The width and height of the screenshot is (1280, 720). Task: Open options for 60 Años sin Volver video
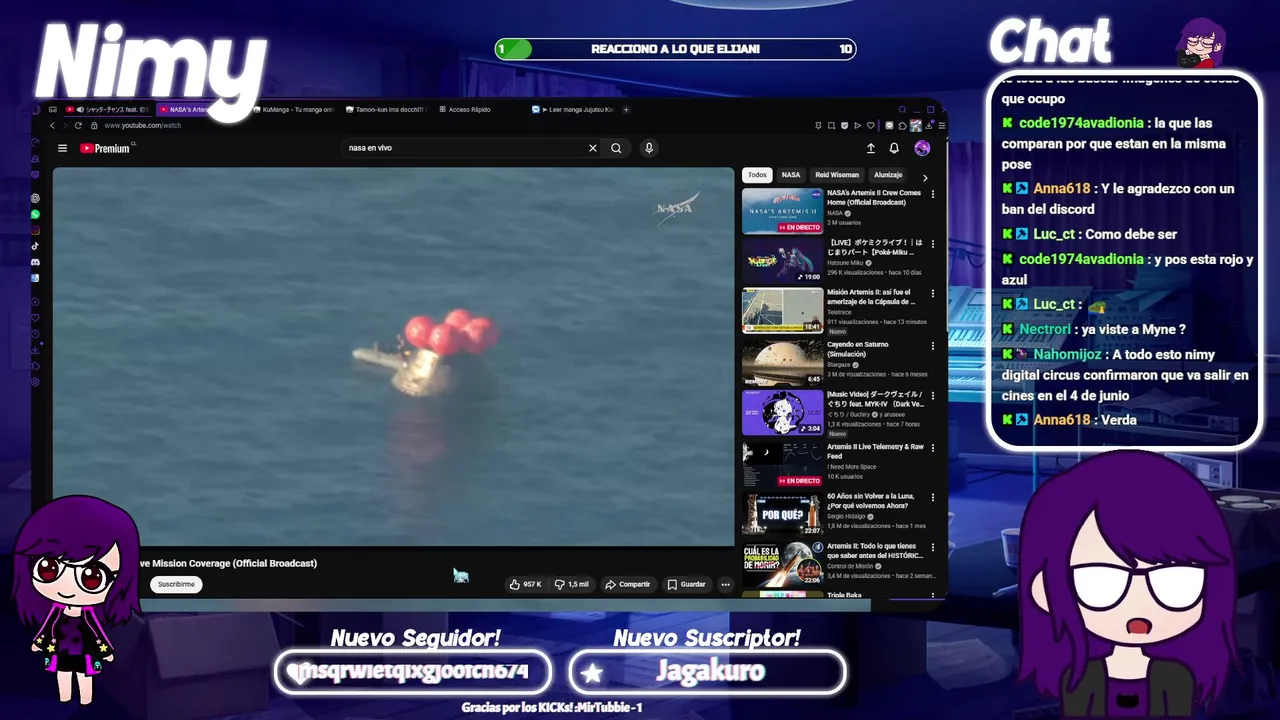pyautogui.click(x=933, y=497)
